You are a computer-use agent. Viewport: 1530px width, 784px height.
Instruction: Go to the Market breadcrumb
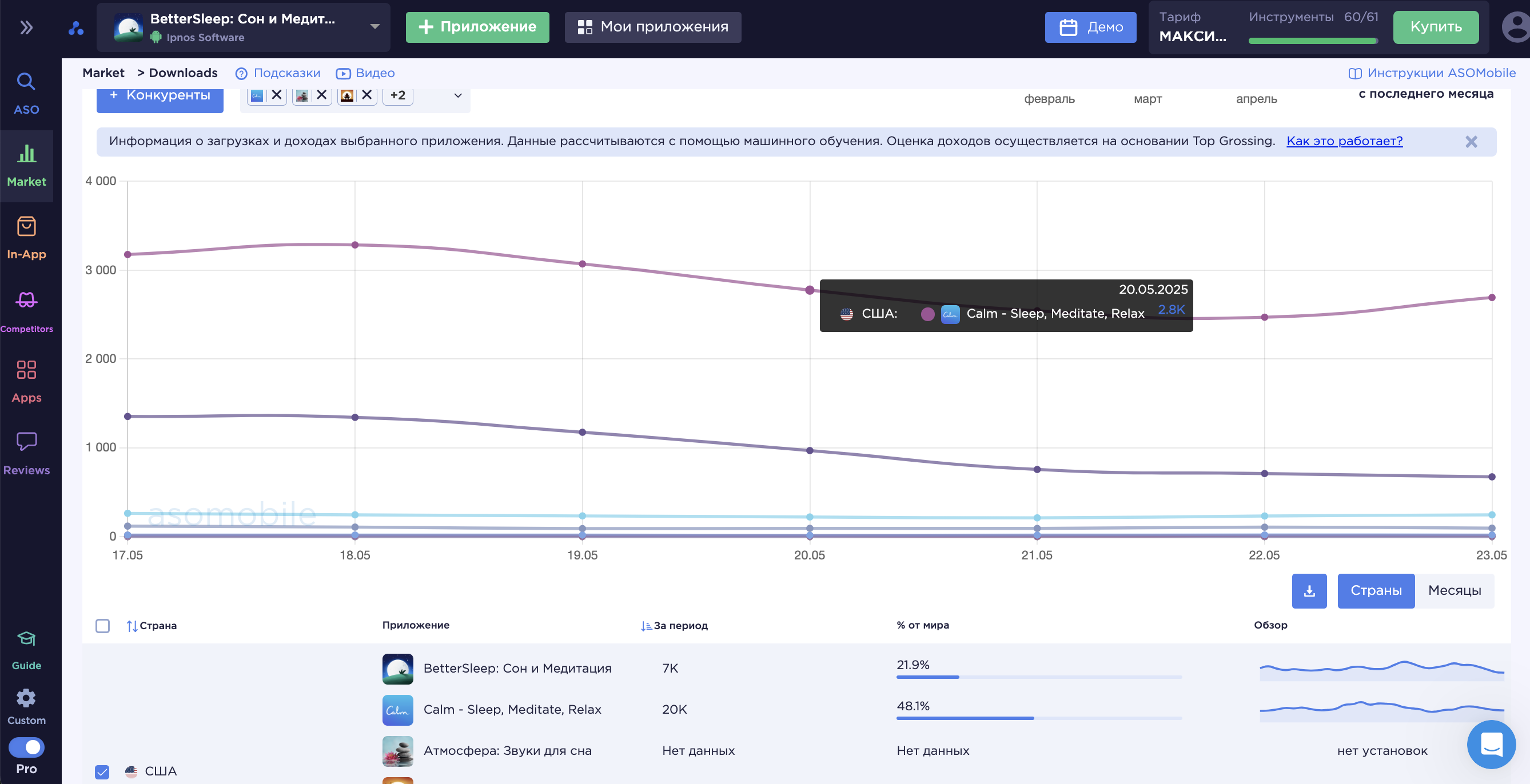pos(103,73)
